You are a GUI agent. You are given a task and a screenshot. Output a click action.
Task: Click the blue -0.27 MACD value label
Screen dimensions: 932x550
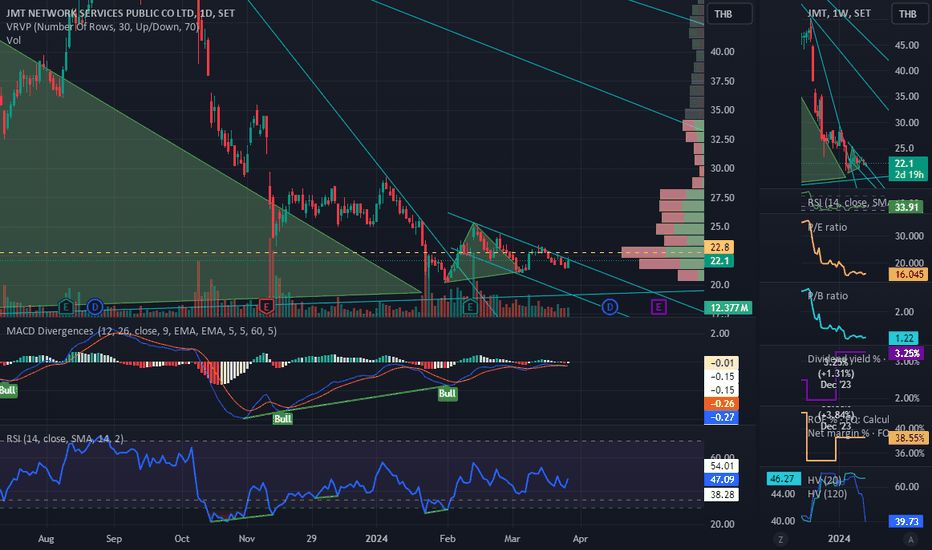(722, 417)
